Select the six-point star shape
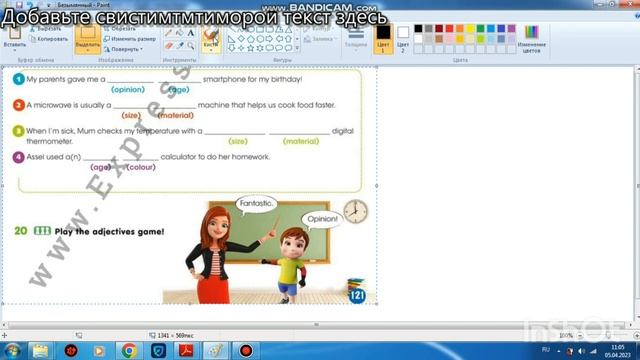 tap(260, 48)
